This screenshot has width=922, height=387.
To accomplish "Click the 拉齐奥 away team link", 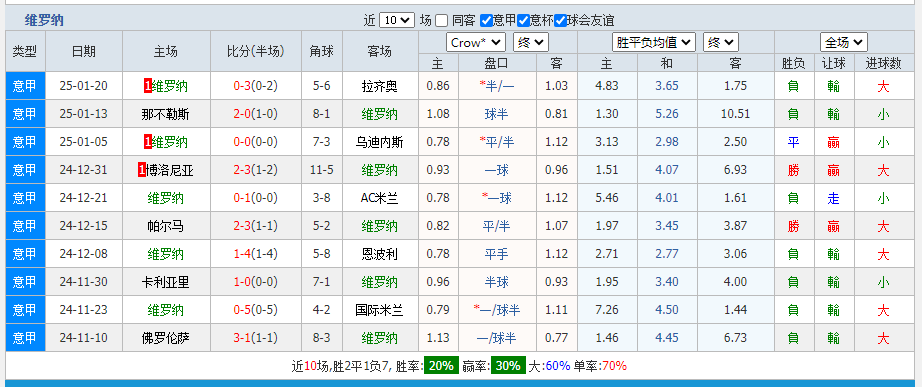I will [x=380, y=86].
